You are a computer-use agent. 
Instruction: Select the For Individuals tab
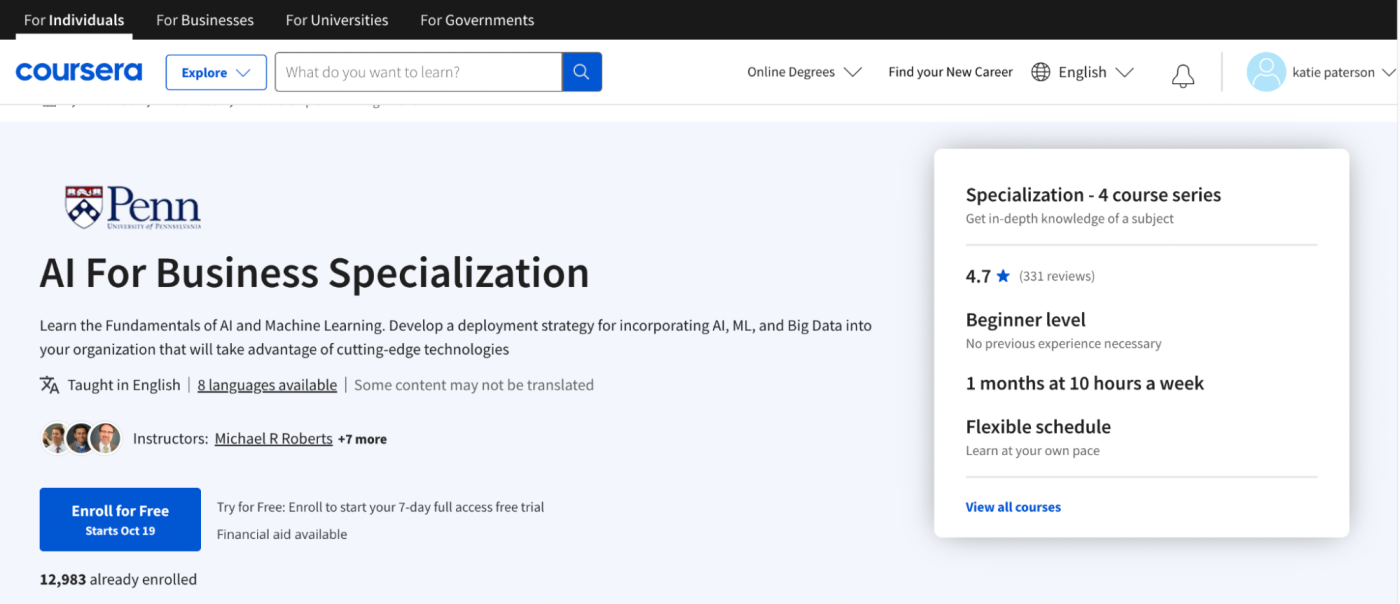(74, 20)
